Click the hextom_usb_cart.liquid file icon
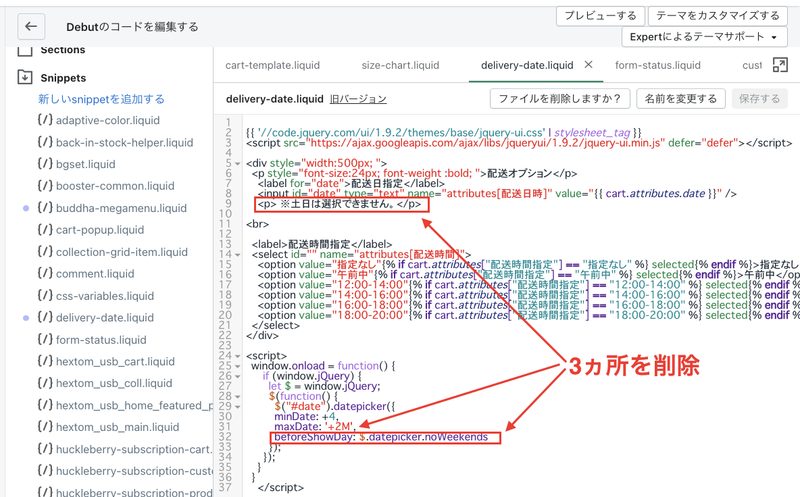The image size is (800, 497). point(45,360)
